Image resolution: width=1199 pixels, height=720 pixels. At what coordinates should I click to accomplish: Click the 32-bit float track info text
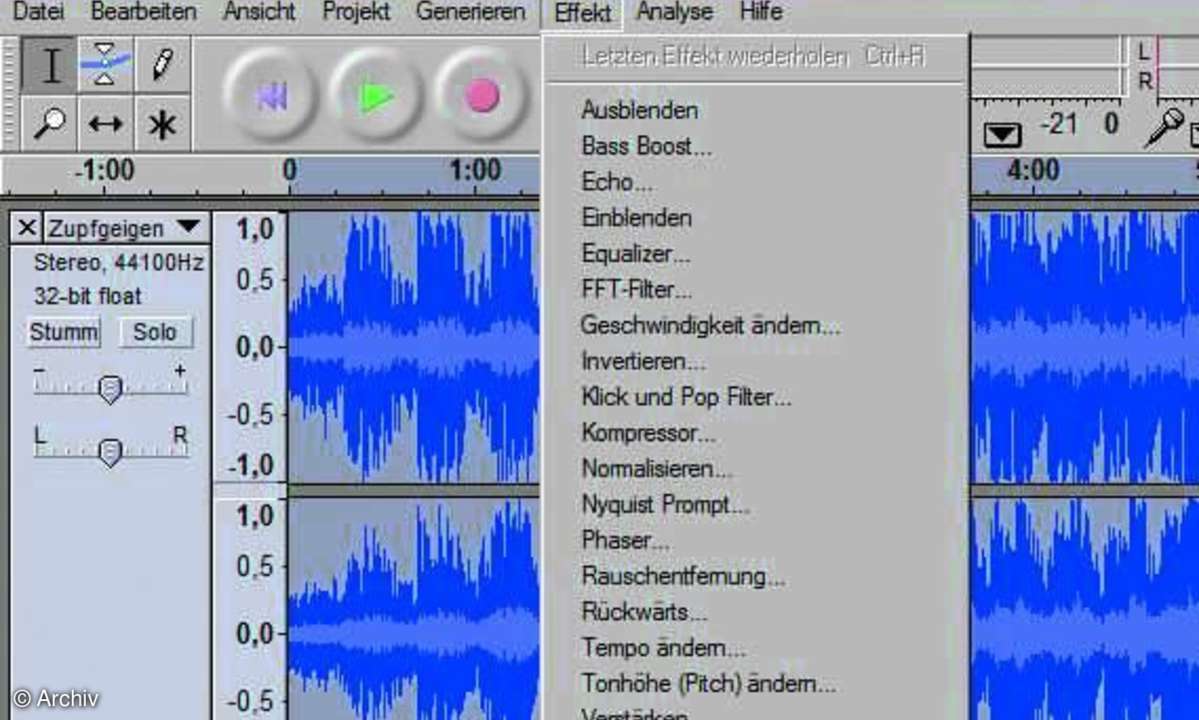pyautogui.click(x=88, y=296)
